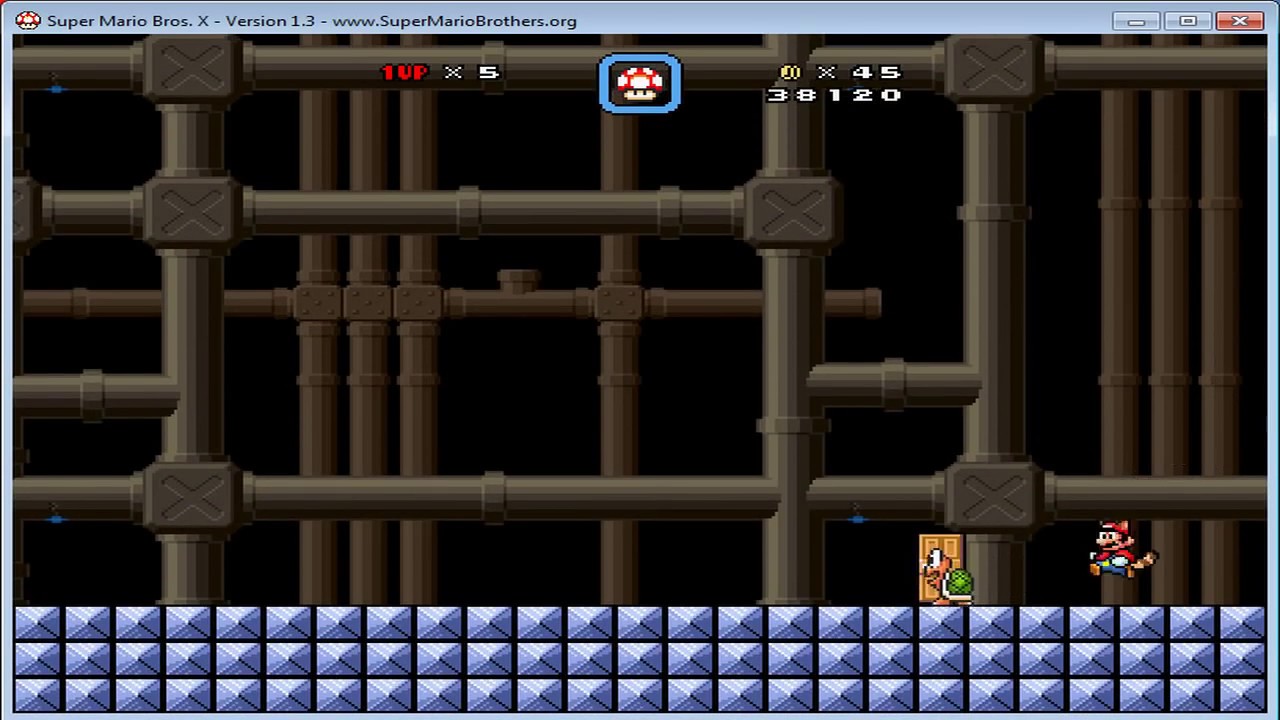
Task: Click Raccoon Mario character sprite
Action: click(1122, 549)
